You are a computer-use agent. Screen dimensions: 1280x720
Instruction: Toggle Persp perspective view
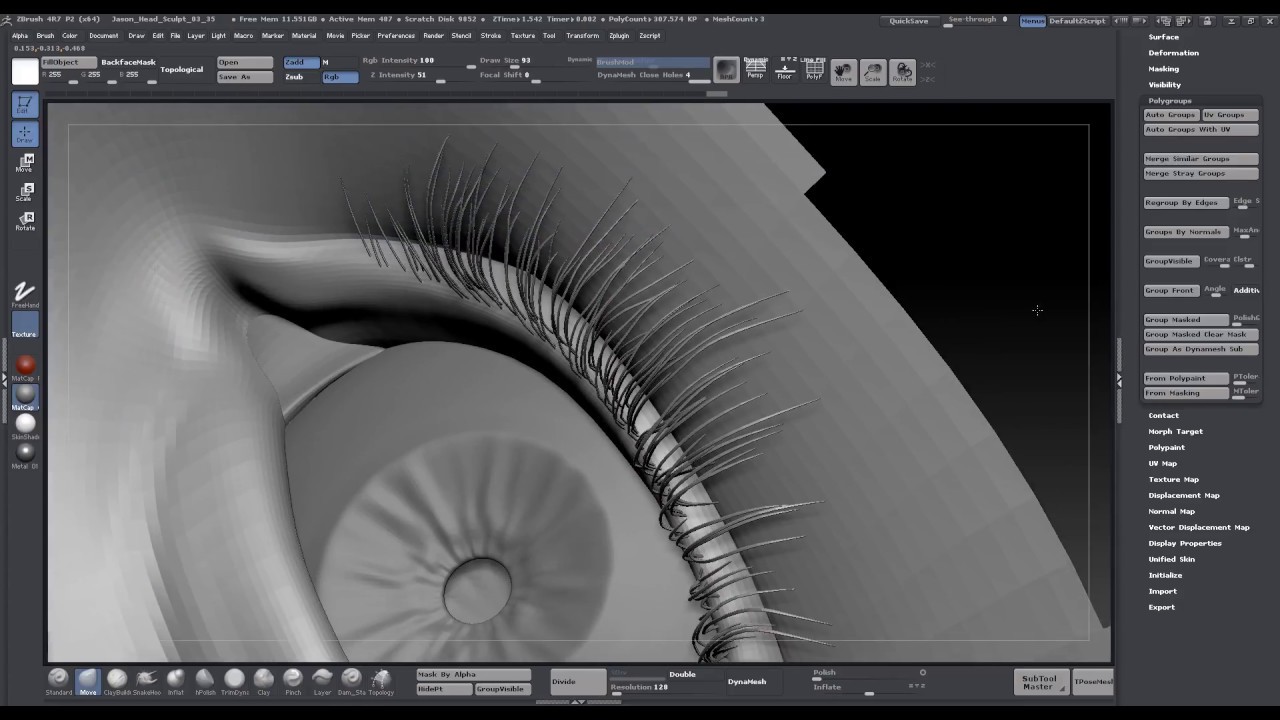(755, 69)
